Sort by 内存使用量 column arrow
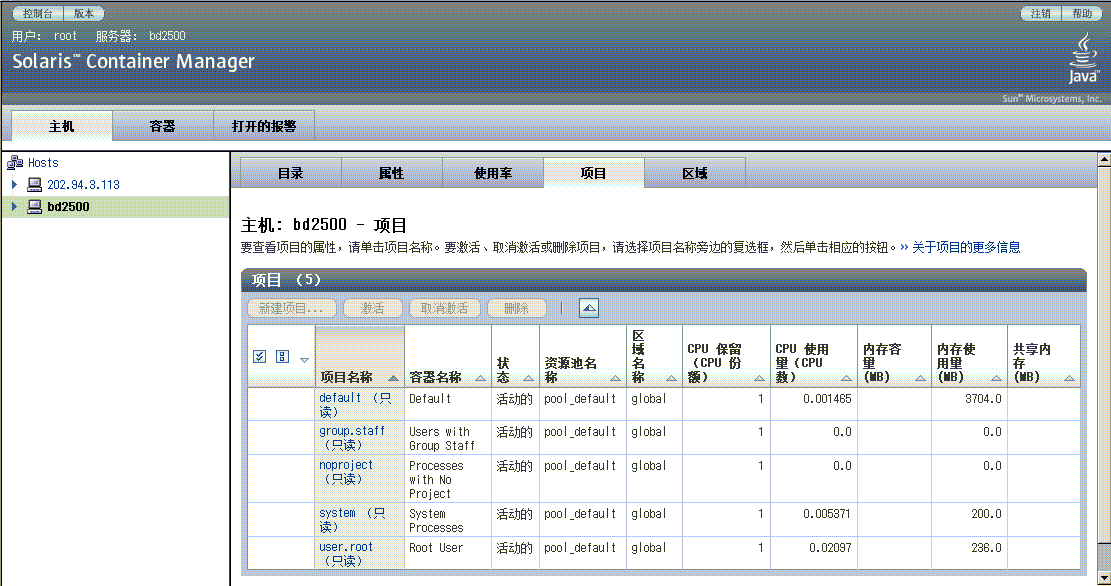Viewport: 1111px width, 586px height. click(x=996, y=378)
